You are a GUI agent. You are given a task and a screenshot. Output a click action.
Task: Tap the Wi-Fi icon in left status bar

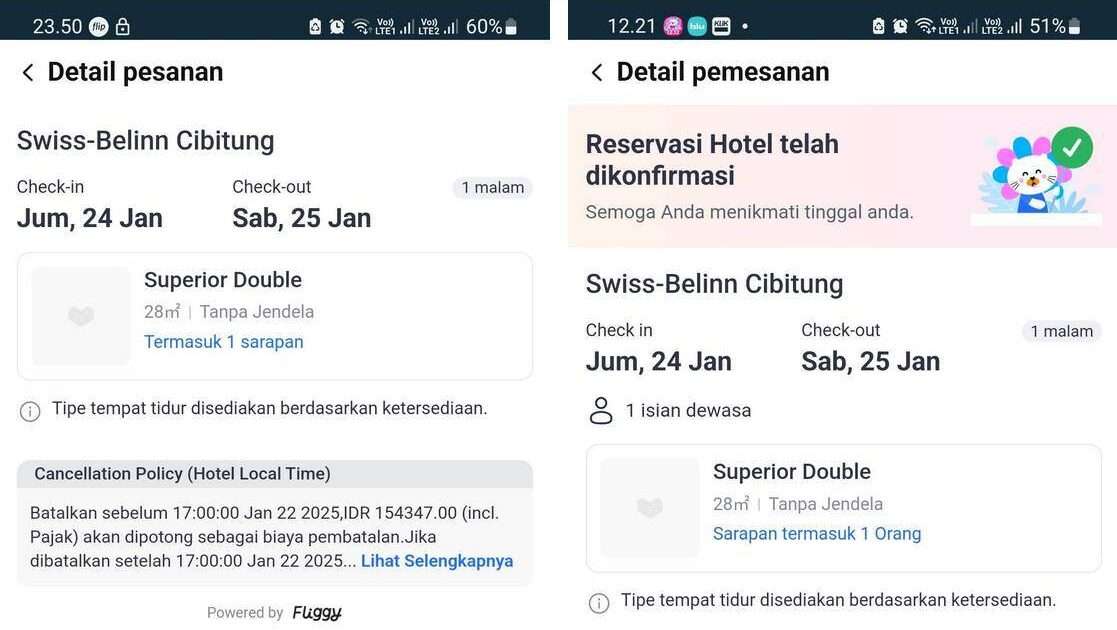tap(361, 27)
